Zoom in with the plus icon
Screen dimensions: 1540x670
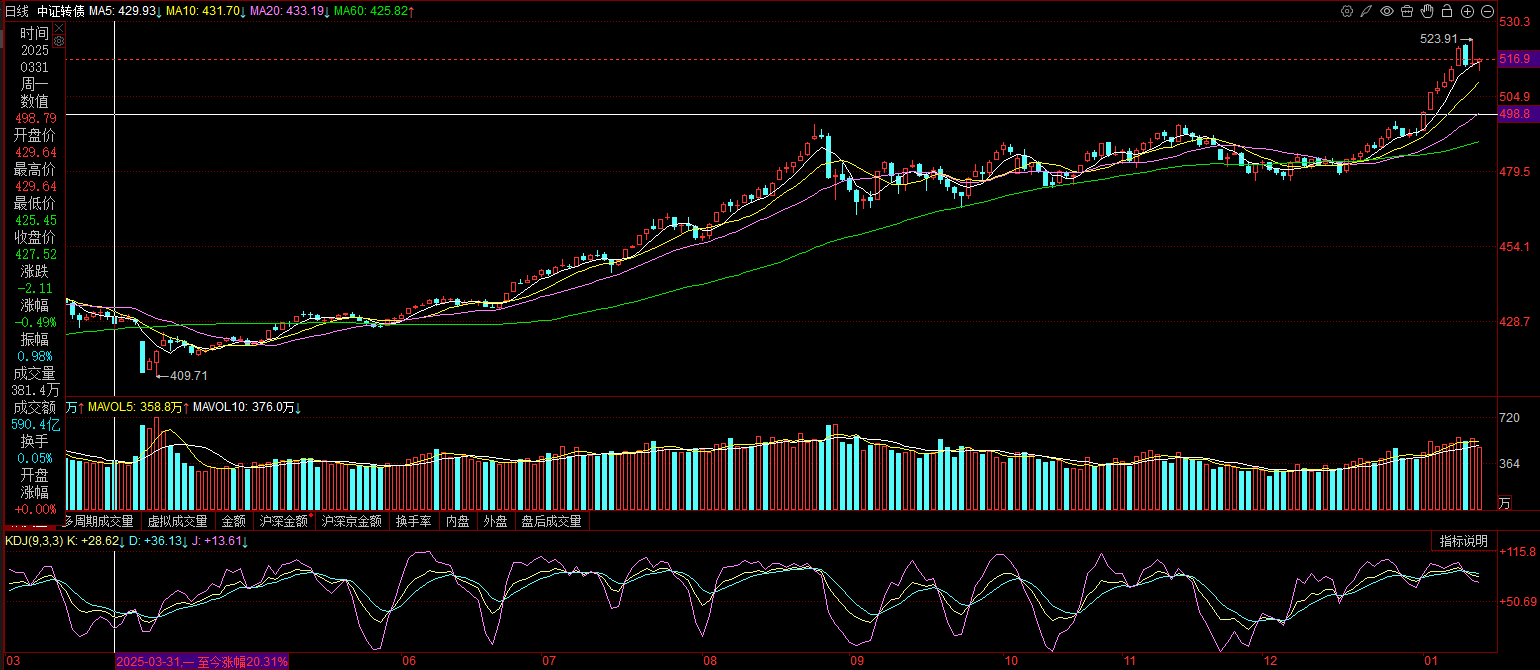point(1467,11)
